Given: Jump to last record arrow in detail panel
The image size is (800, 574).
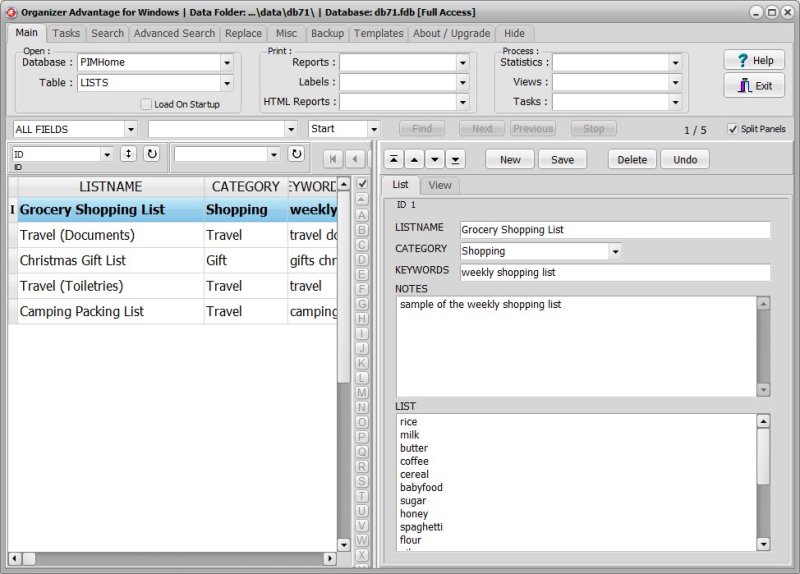Looking at the screenshot, I should tap(455, 160).
